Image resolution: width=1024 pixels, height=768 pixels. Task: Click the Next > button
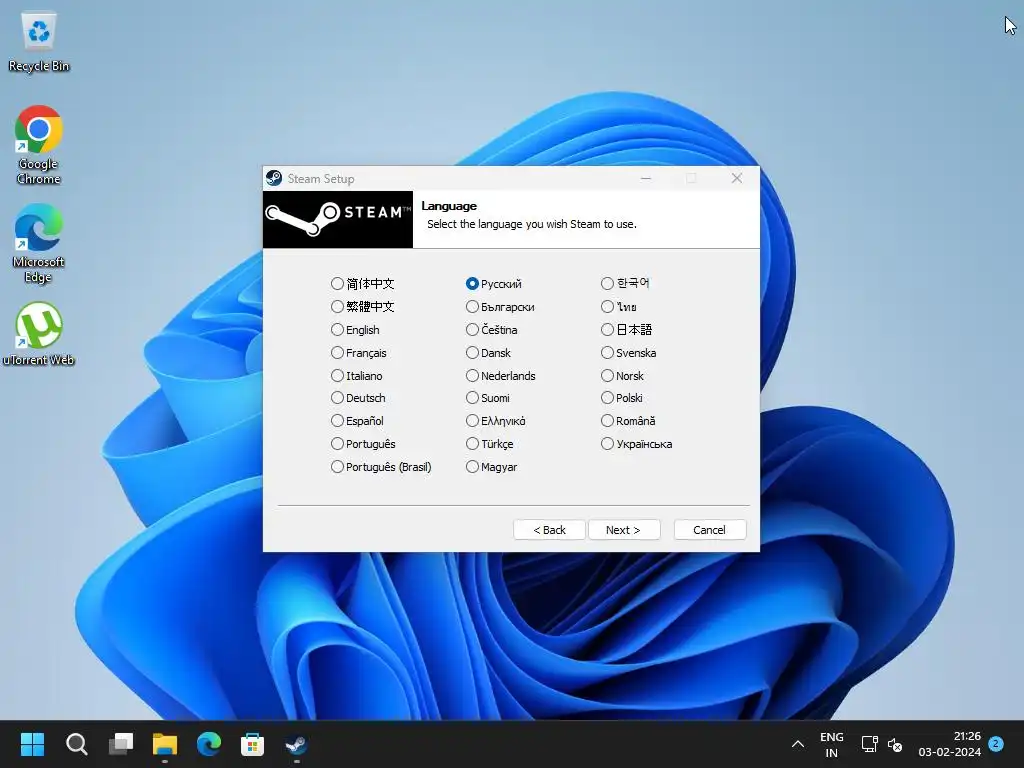624,530
